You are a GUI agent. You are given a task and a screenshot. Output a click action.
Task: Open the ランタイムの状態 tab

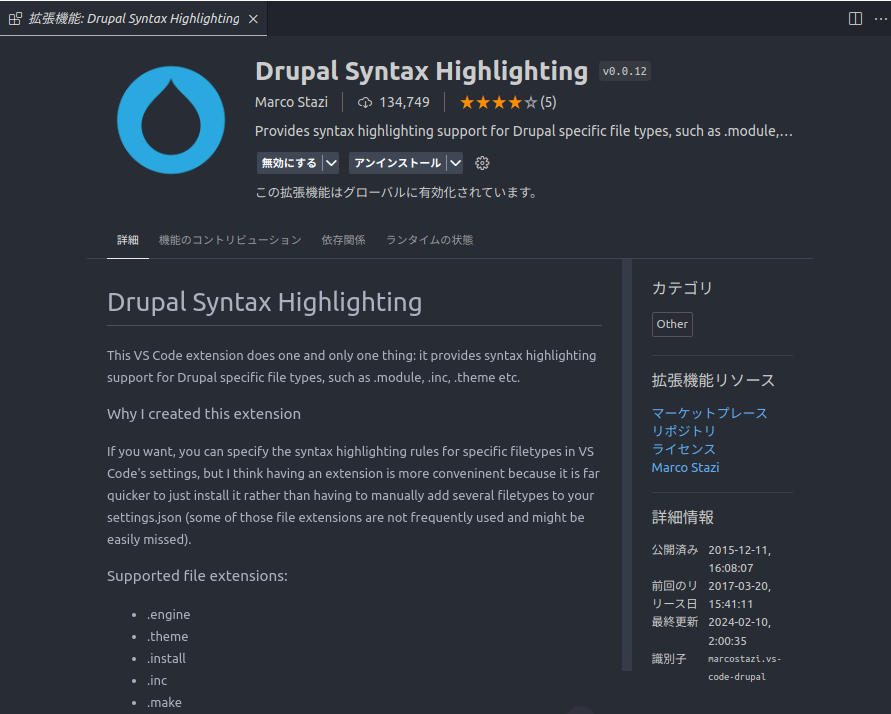pos(430,240)
